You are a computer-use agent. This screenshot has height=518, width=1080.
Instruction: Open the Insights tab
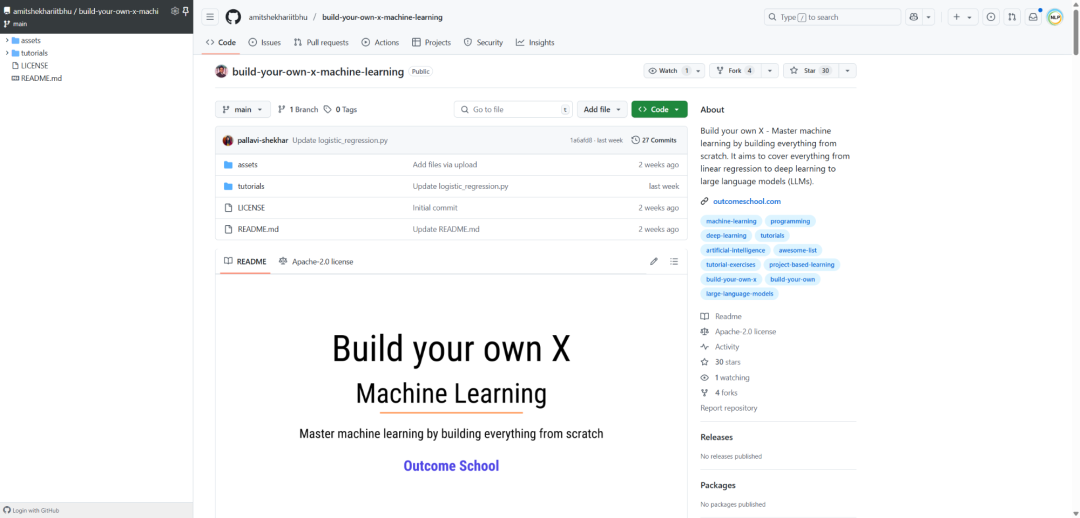point(535,42)
